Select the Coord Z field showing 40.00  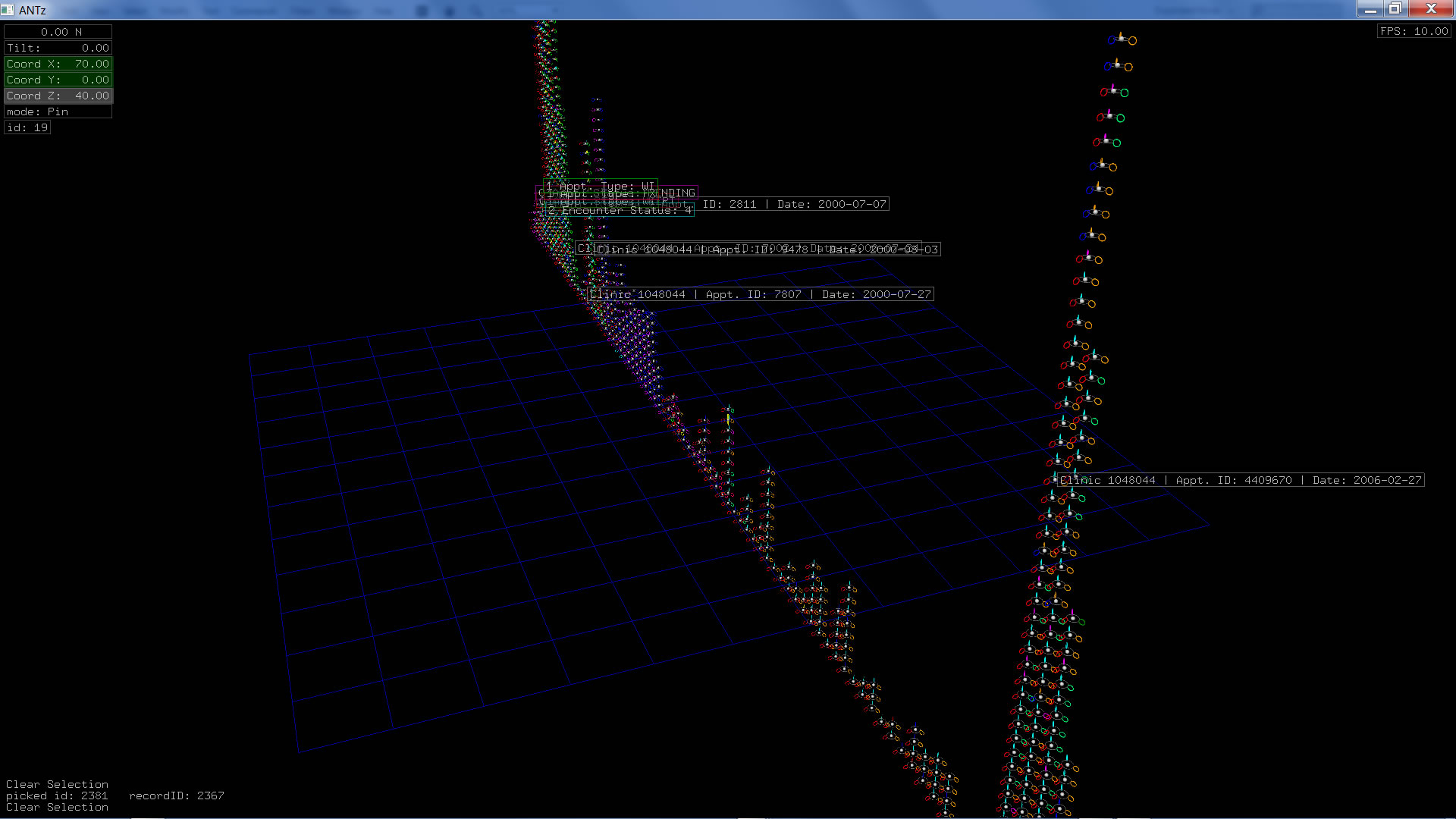click(x=58, y=96)
